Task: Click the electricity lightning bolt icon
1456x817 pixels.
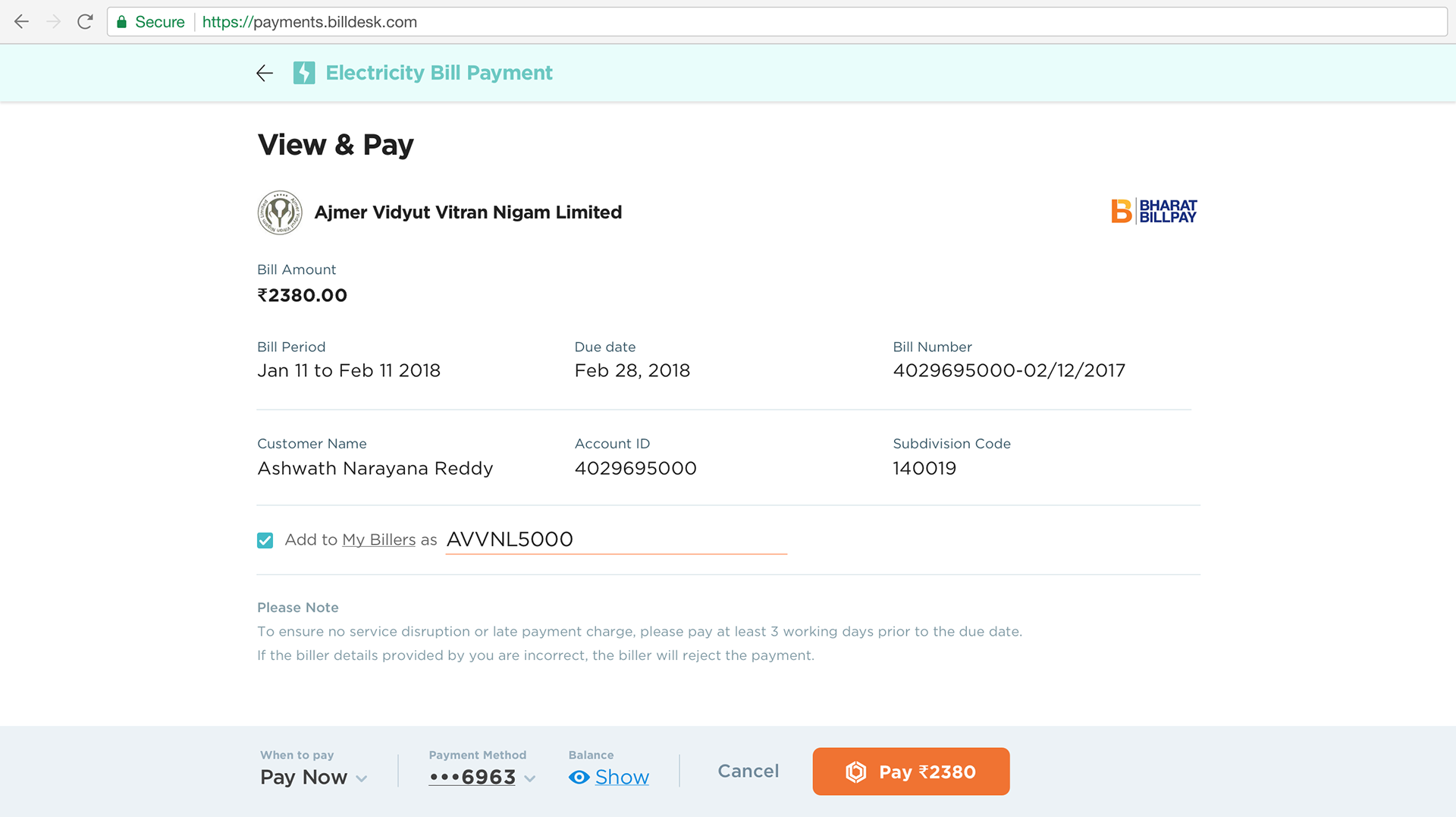Action: coord(304,73)
